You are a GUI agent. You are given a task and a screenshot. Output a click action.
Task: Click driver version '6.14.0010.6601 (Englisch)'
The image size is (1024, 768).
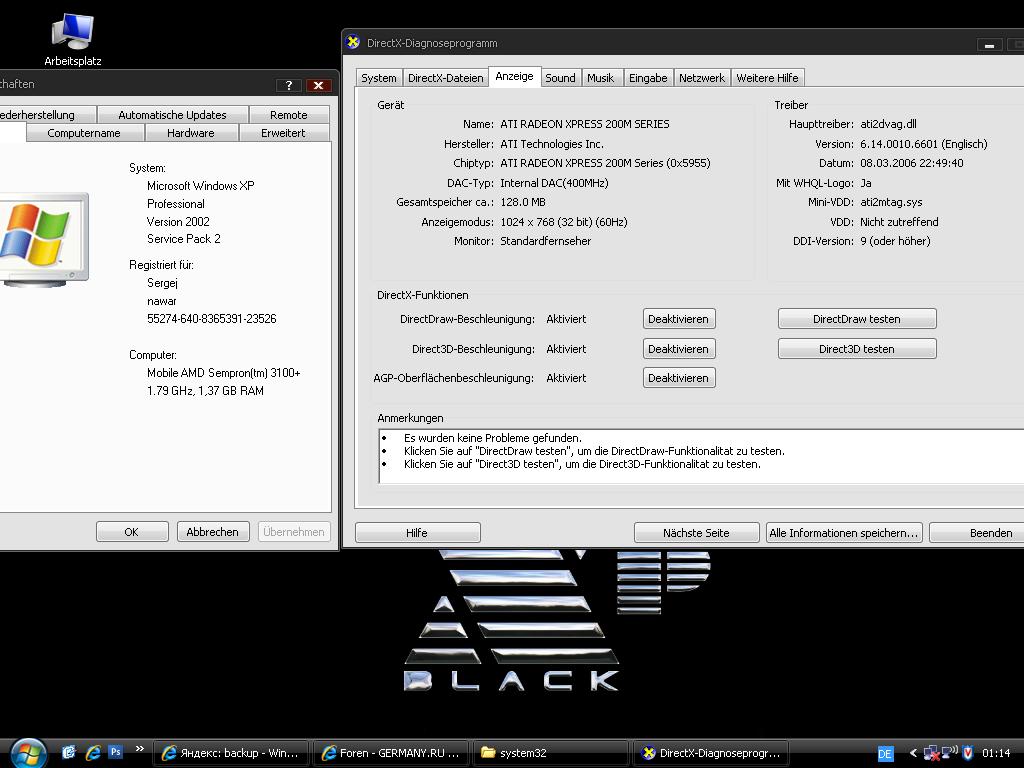coord(923,144)
